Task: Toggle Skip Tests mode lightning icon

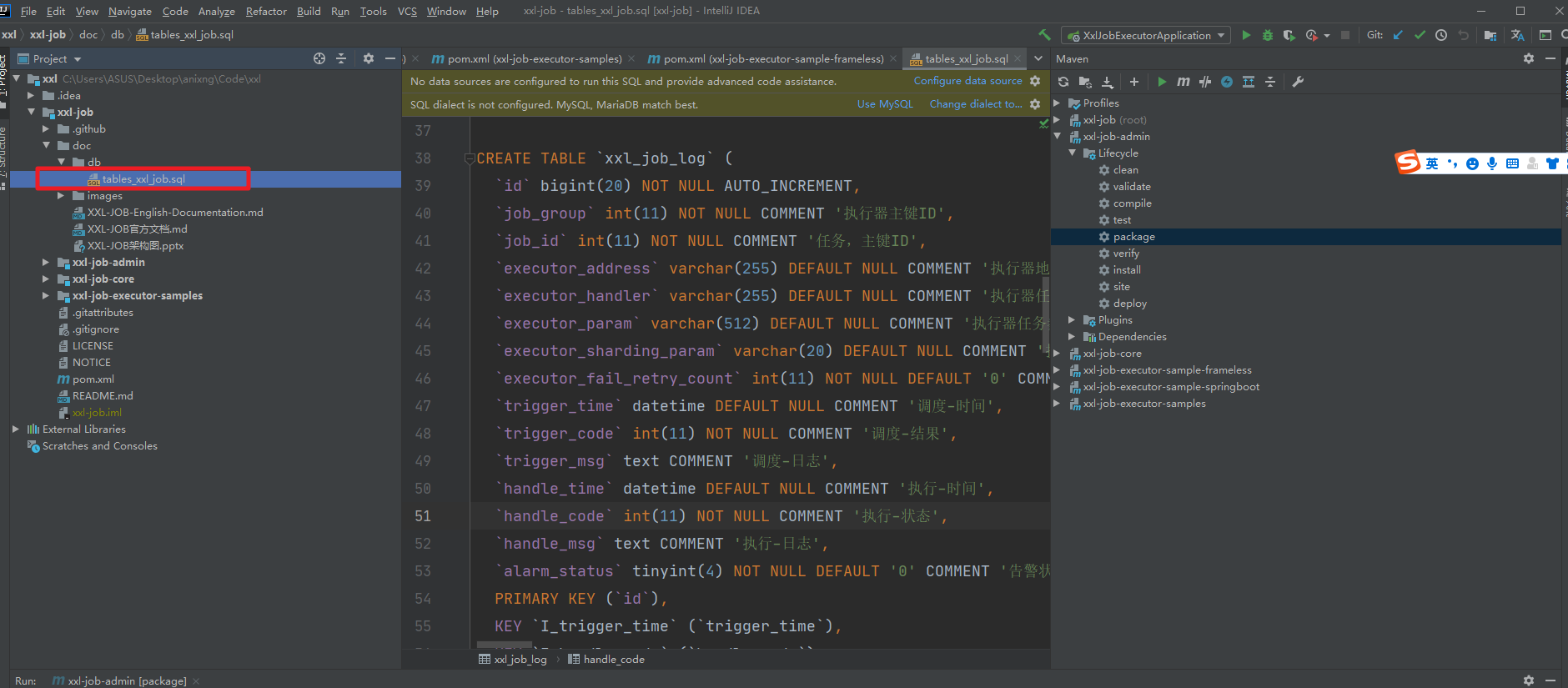Action: (x=1227, y=82)
